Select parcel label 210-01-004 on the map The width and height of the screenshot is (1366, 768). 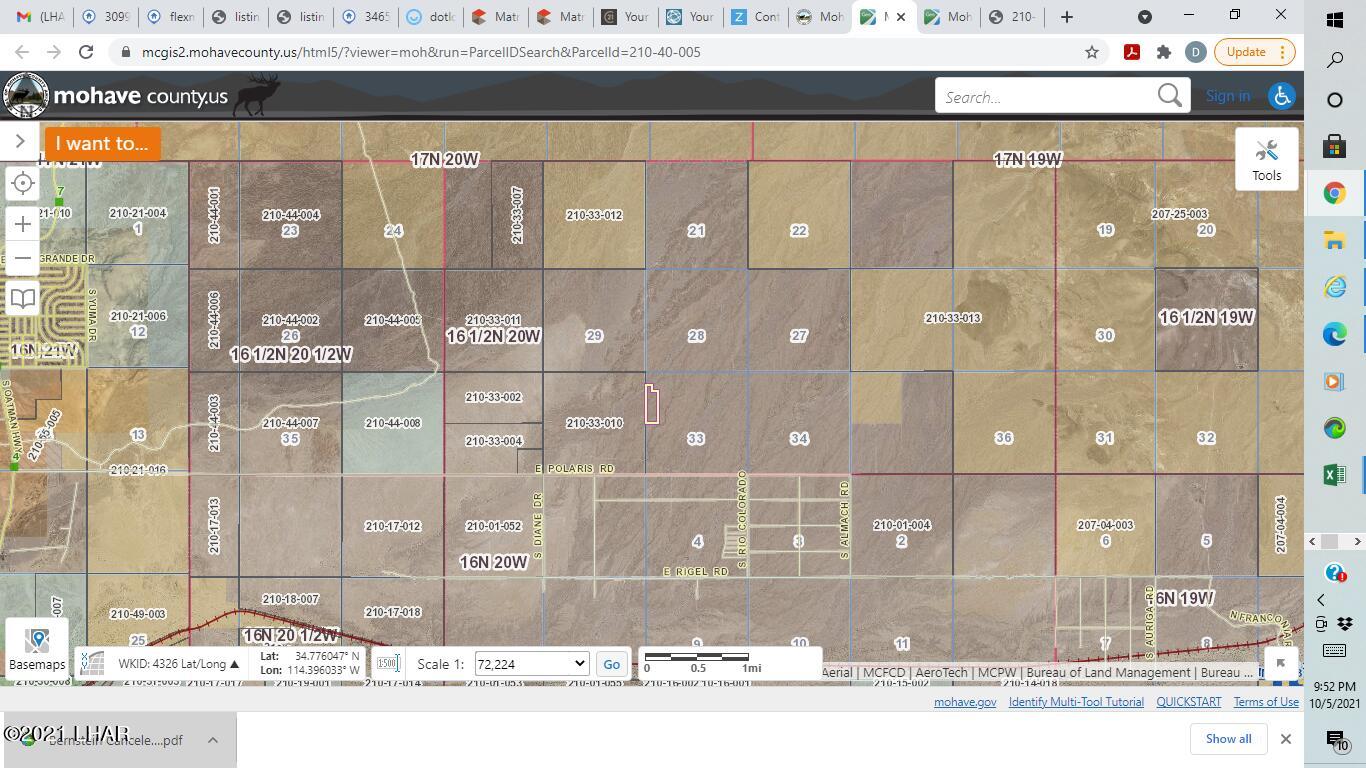tap(901, 525)
